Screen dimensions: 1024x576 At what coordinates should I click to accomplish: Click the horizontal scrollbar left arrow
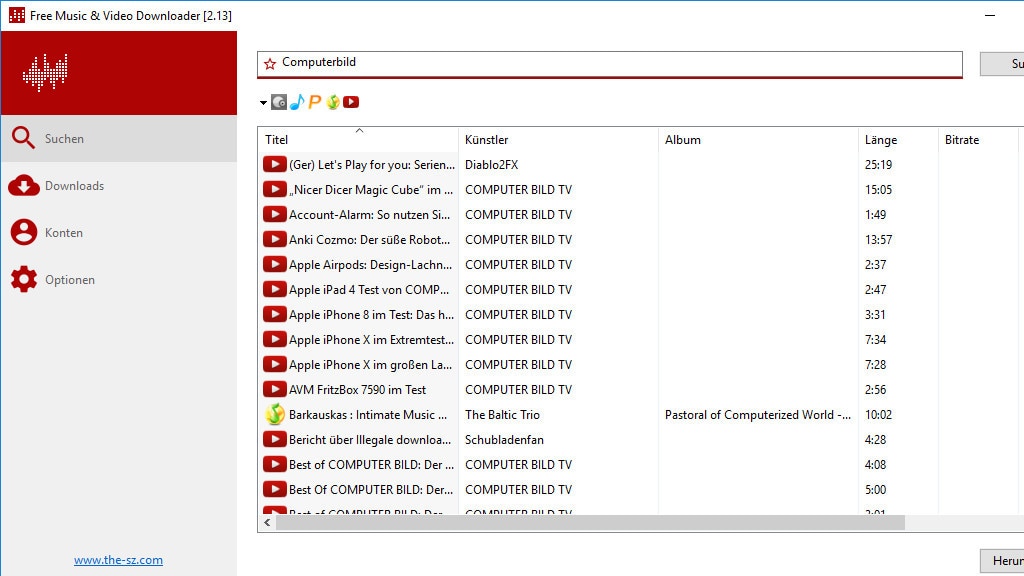point(267,522)
